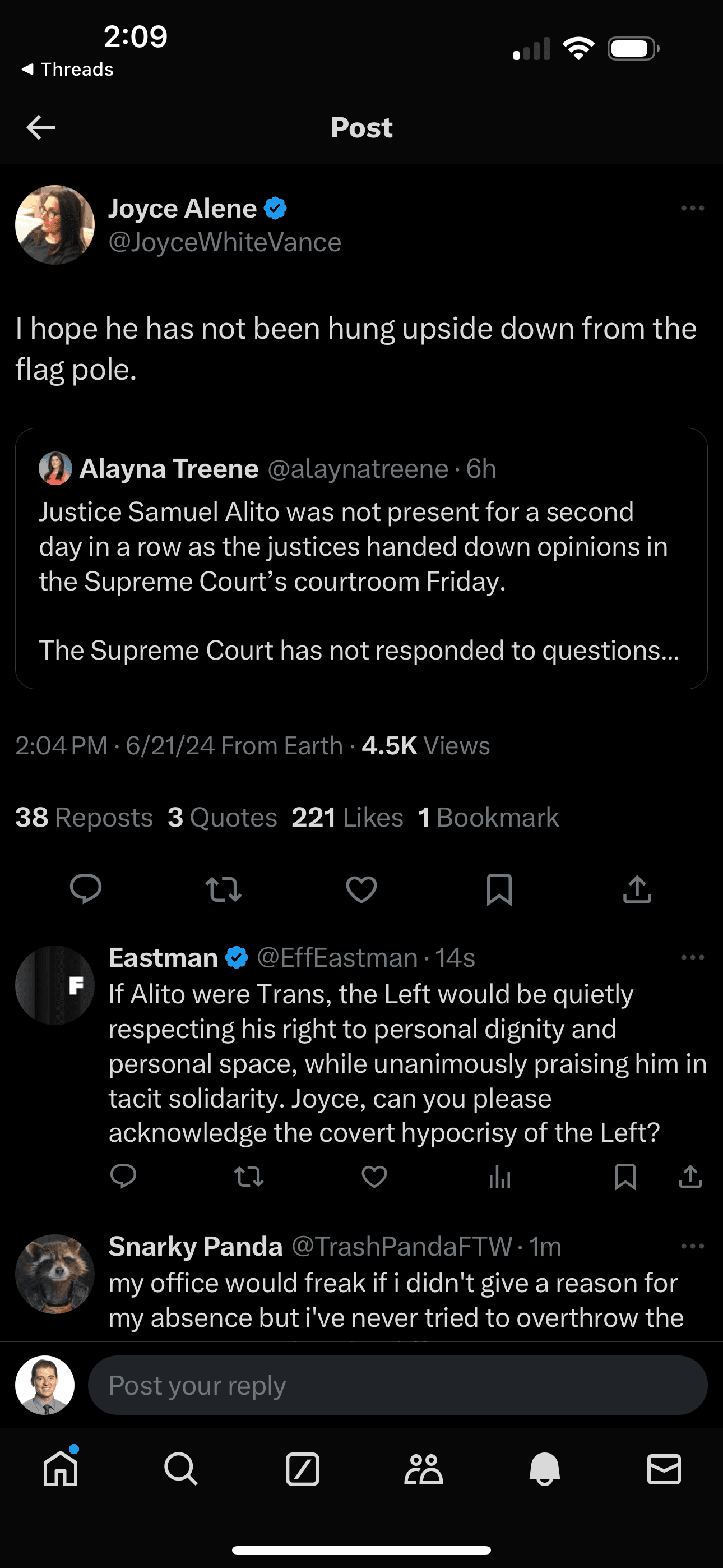Like Eastman's reply
Screen dimensions: 723x1568
click(374, 1177)
